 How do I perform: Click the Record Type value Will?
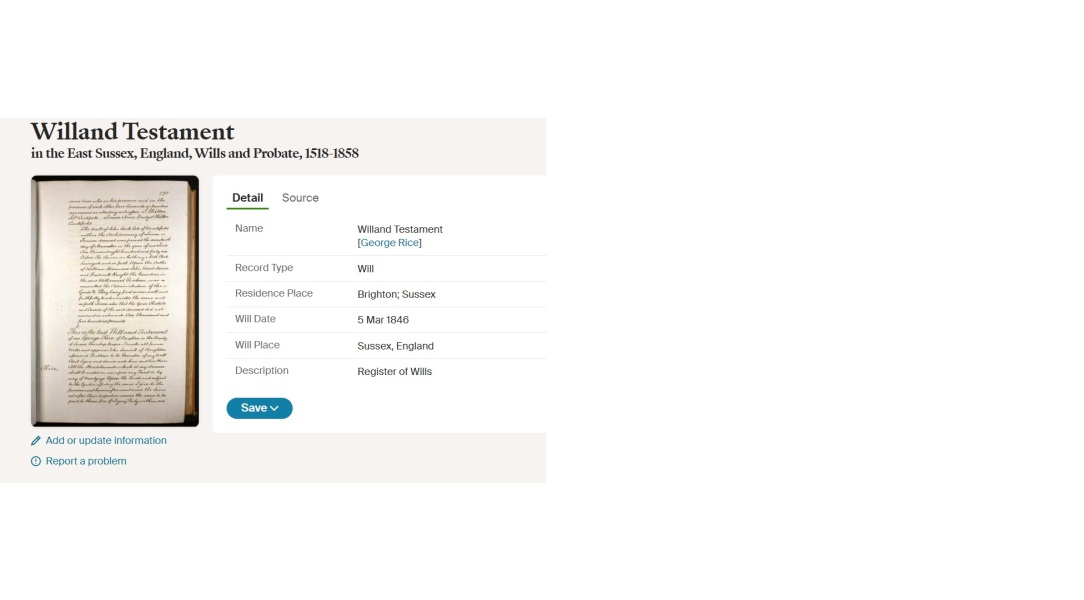tap(364, 268)
